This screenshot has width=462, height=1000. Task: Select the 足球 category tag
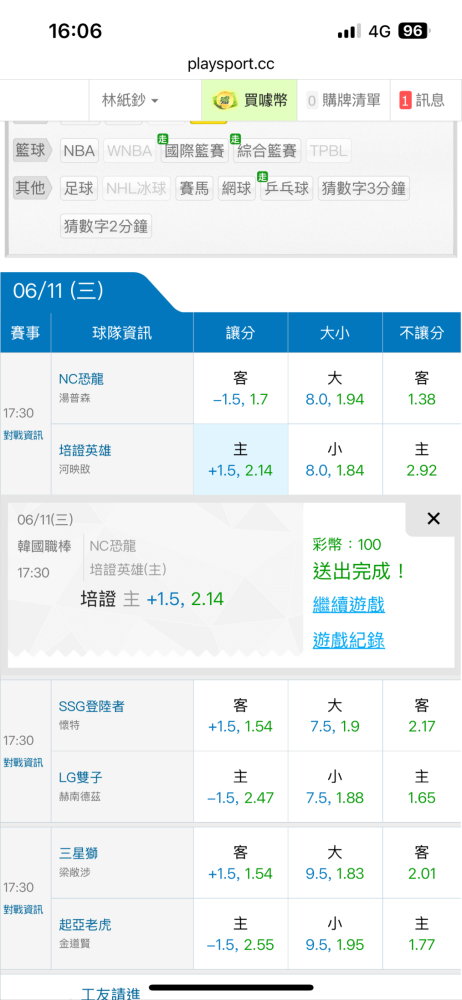[x=80, y=188]
